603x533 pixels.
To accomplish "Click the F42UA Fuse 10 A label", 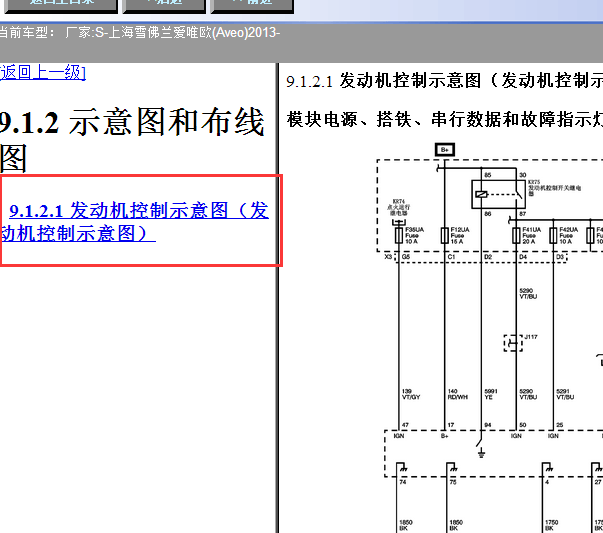I will tap(568, 235).
